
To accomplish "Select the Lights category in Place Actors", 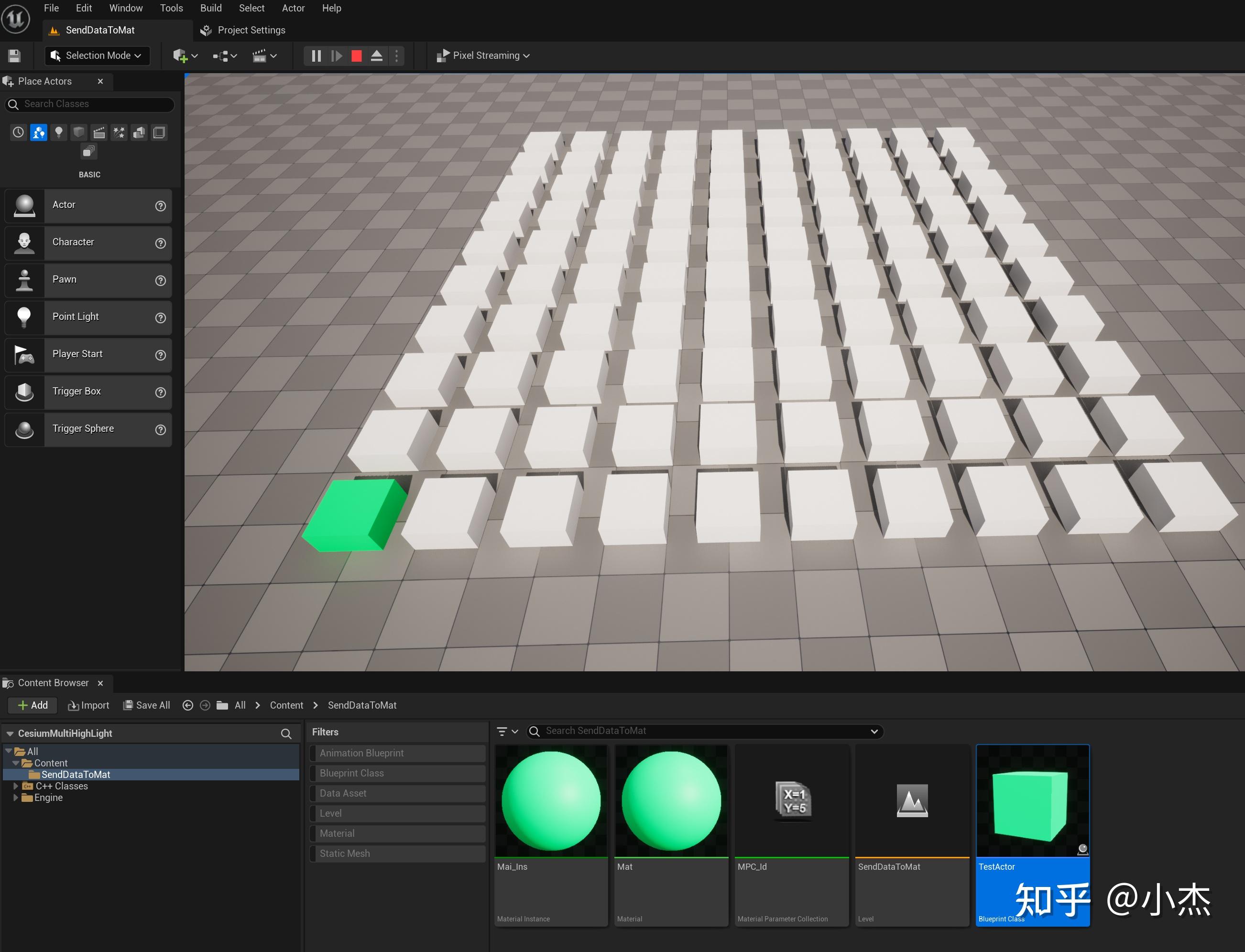I will tap(58, 132).
